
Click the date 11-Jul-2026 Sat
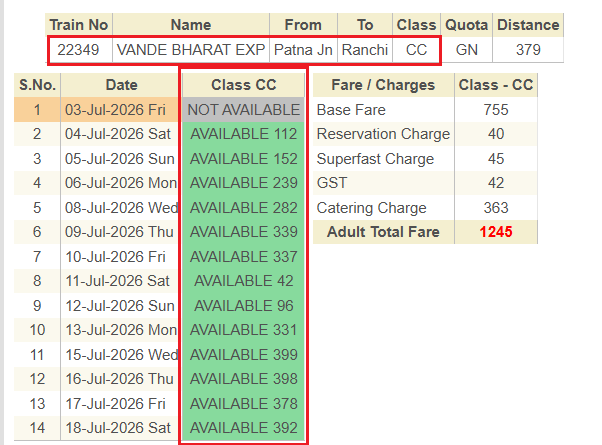coord(117,281)
